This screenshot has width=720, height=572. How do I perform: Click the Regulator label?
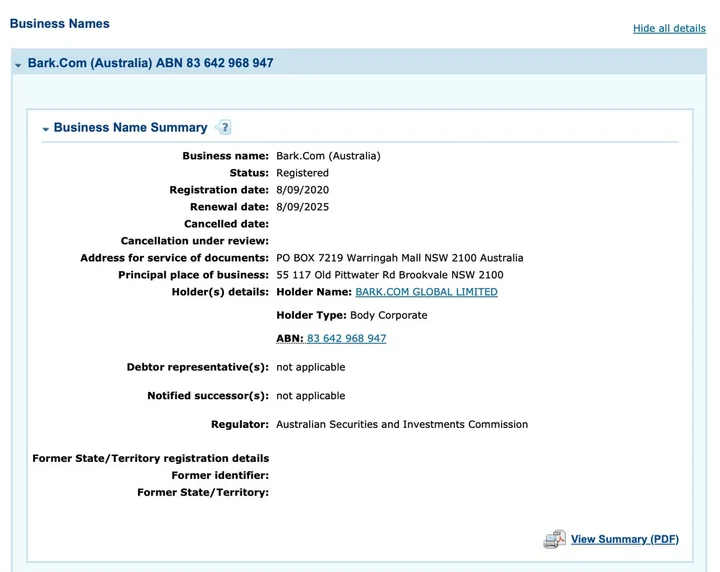coord(240,424)
